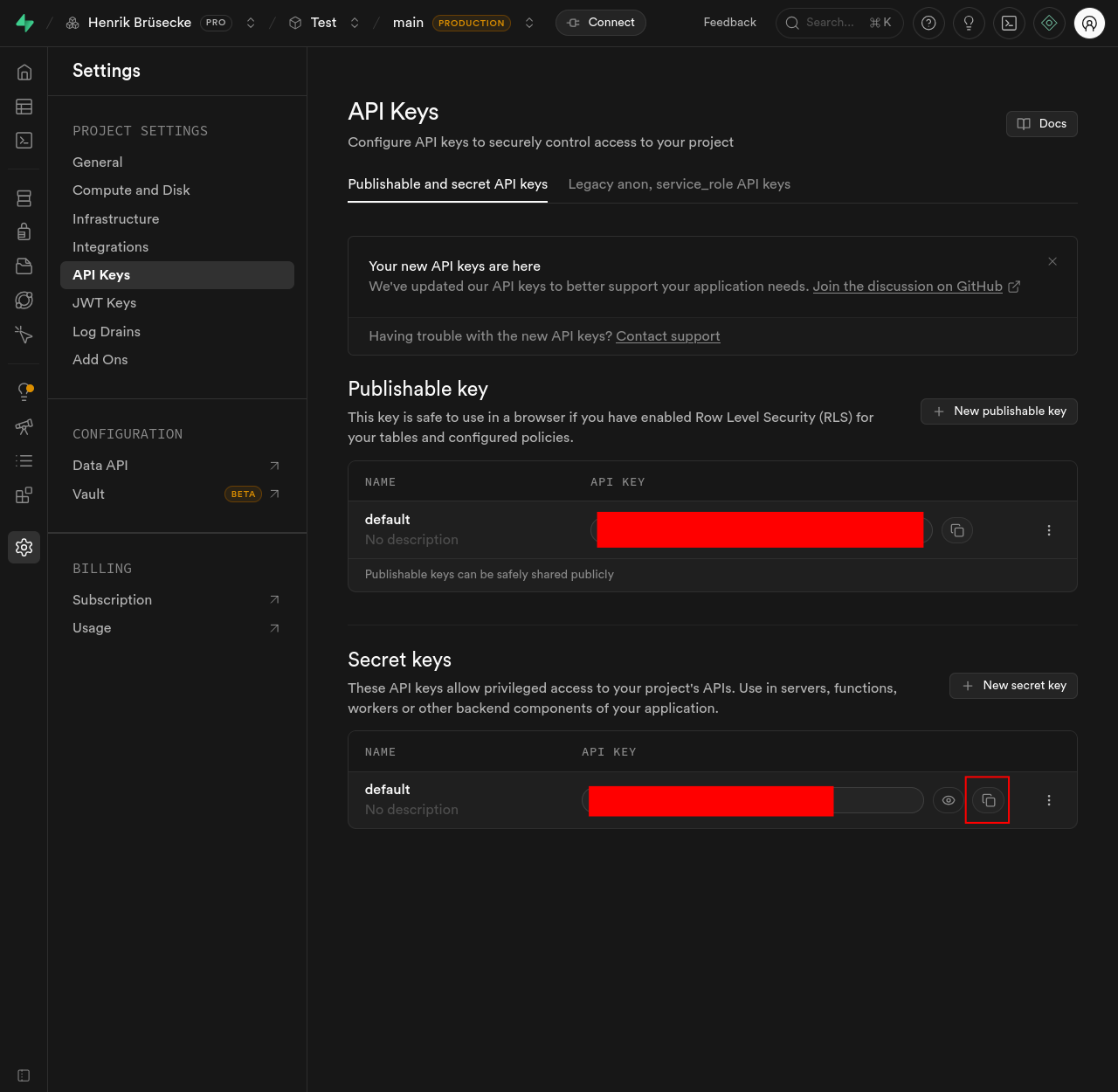1118x1092 pixels.
Task: Open the organization switcher next to Henrik Brüsecke
Action: click(x=251, y=23)
